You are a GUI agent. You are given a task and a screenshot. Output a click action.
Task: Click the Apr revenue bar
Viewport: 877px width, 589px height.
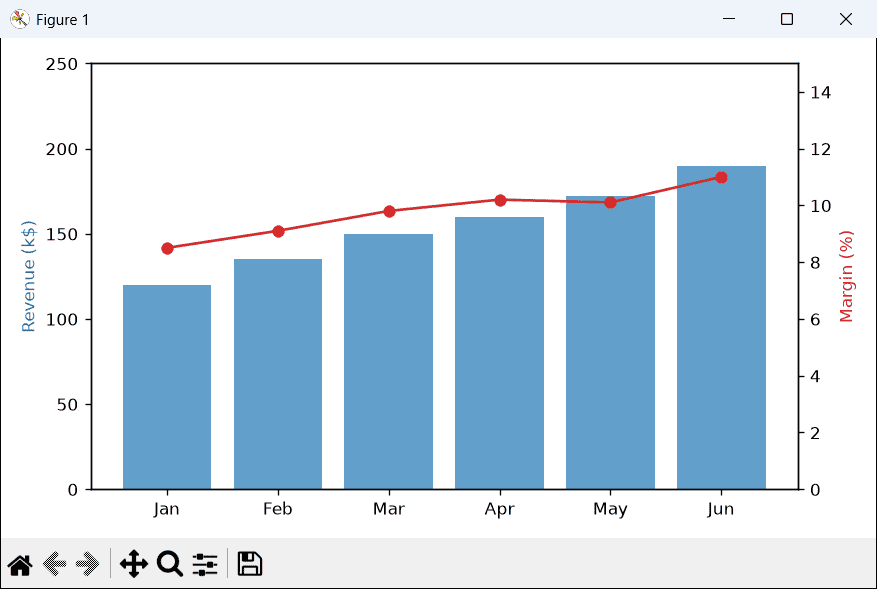tap(499, 353)
